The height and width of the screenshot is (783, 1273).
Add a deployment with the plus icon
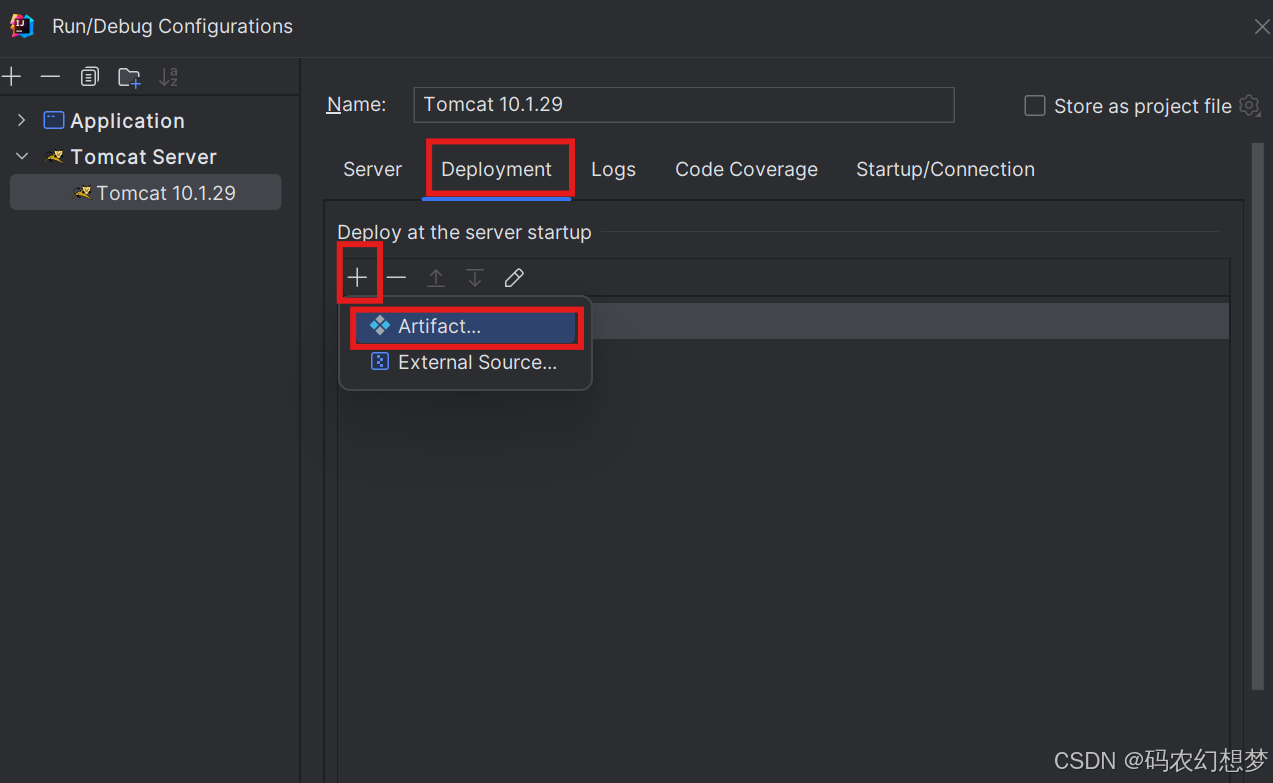[x=357, y=278]
